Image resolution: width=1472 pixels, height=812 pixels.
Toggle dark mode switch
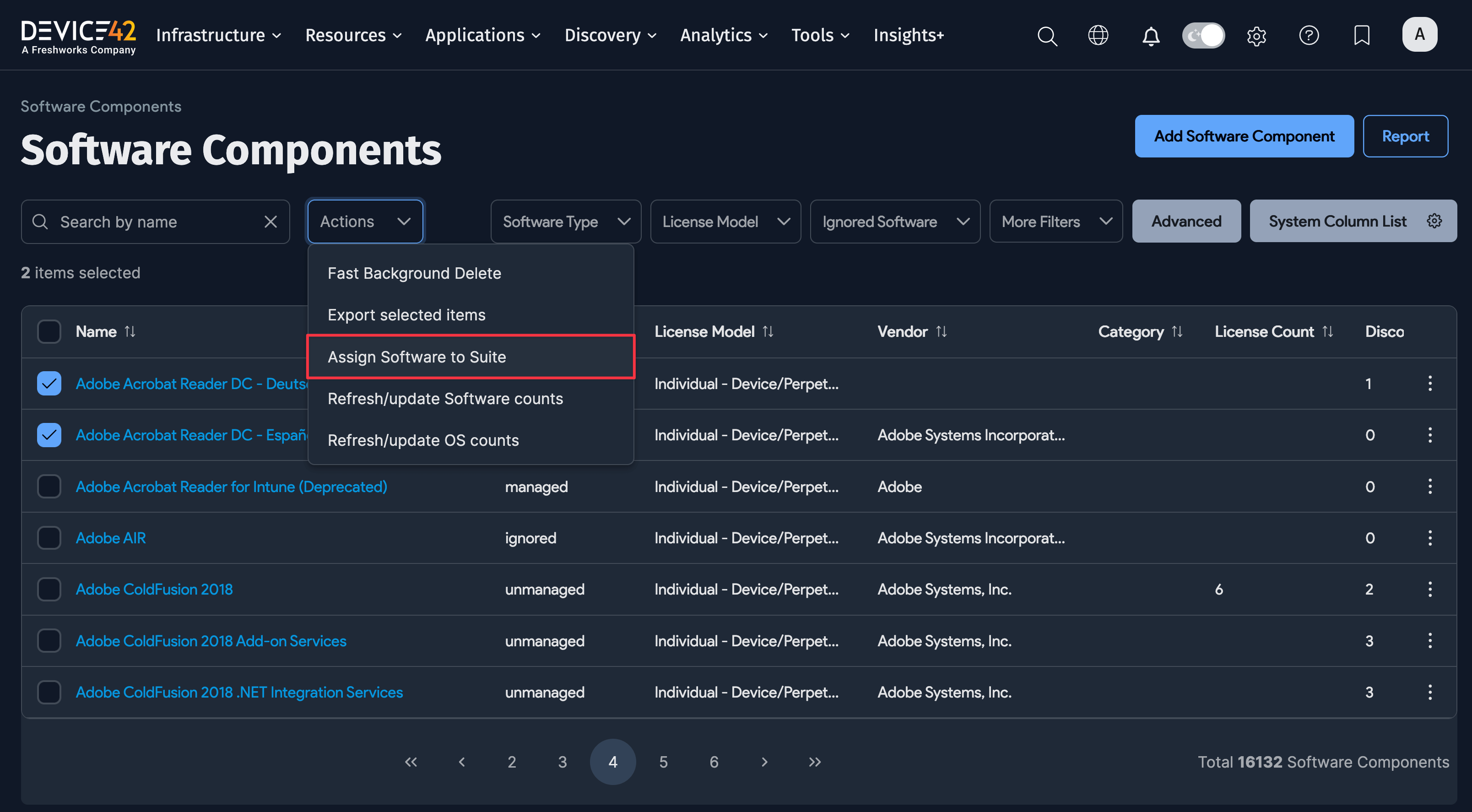pyautogui.click(x=1203, y=35)
